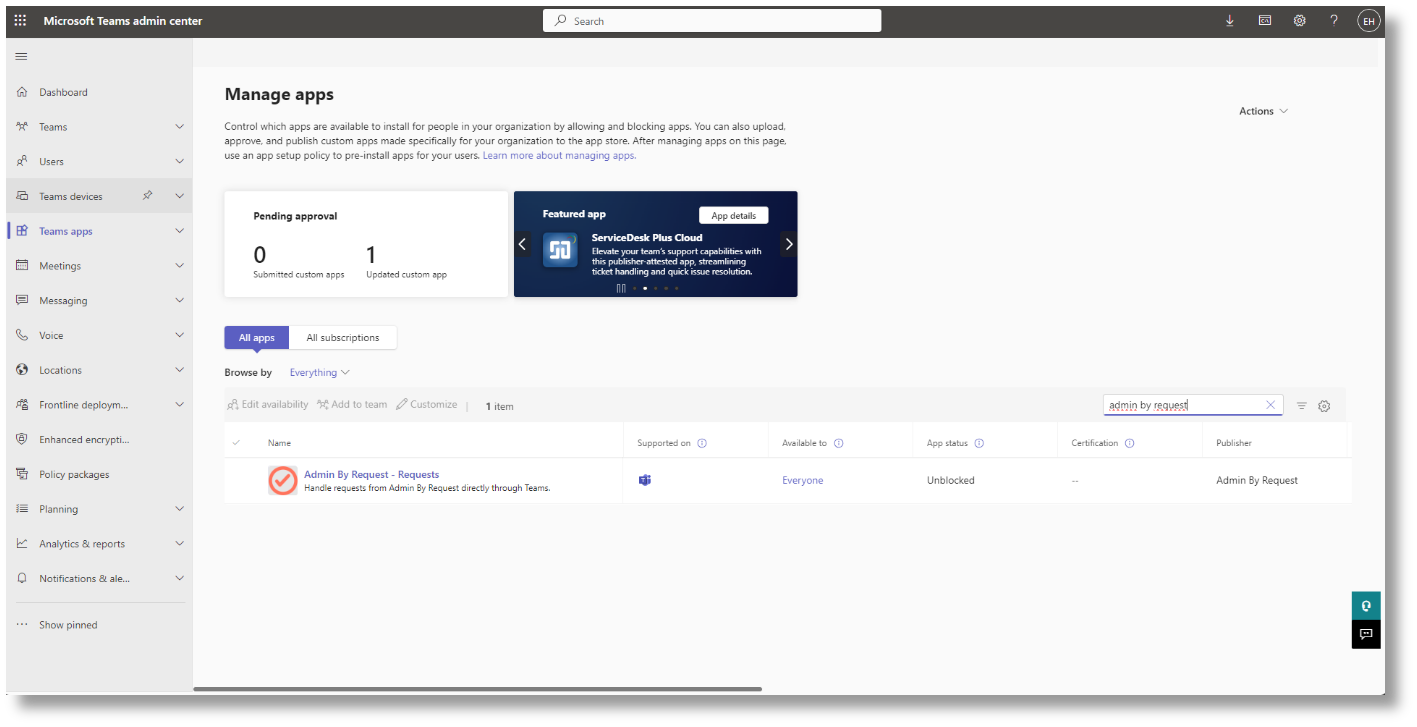The width and height of the screenshot is (1417, 727).
Task: Clear the admin by request search
Action: pyautogui.click(x=1271, y=405)
